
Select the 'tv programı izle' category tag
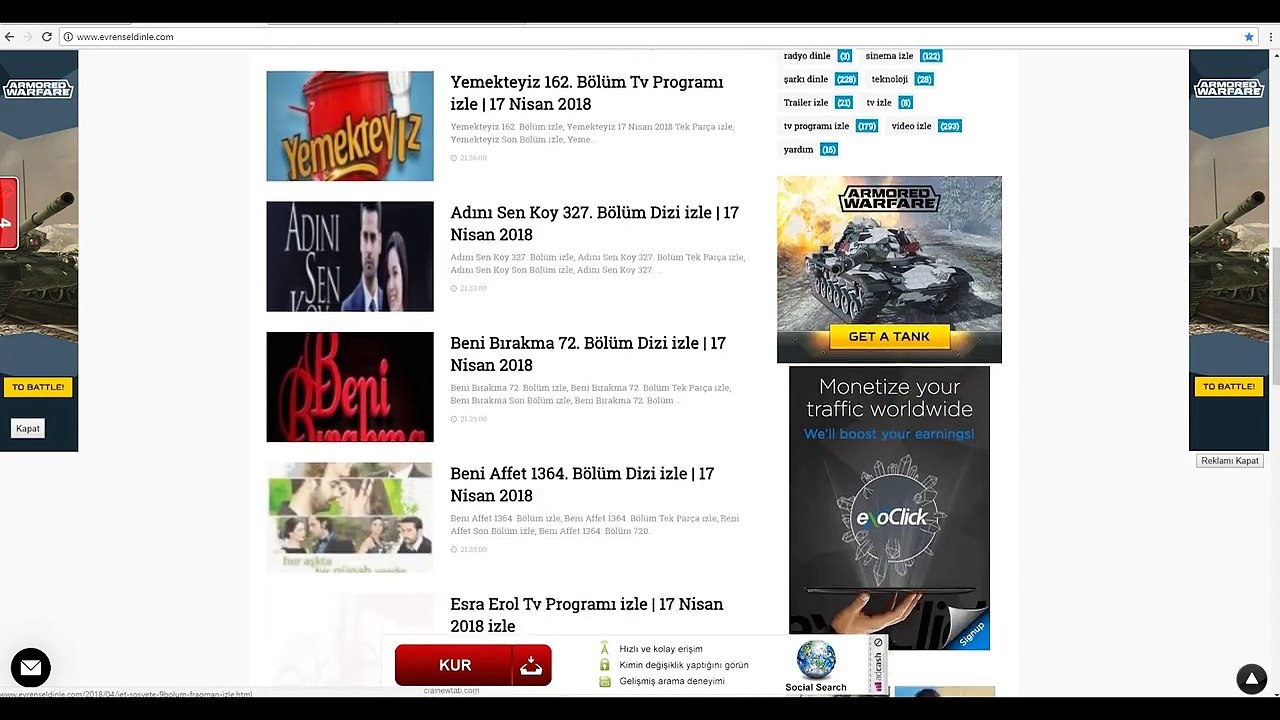[x=816, y=126]
